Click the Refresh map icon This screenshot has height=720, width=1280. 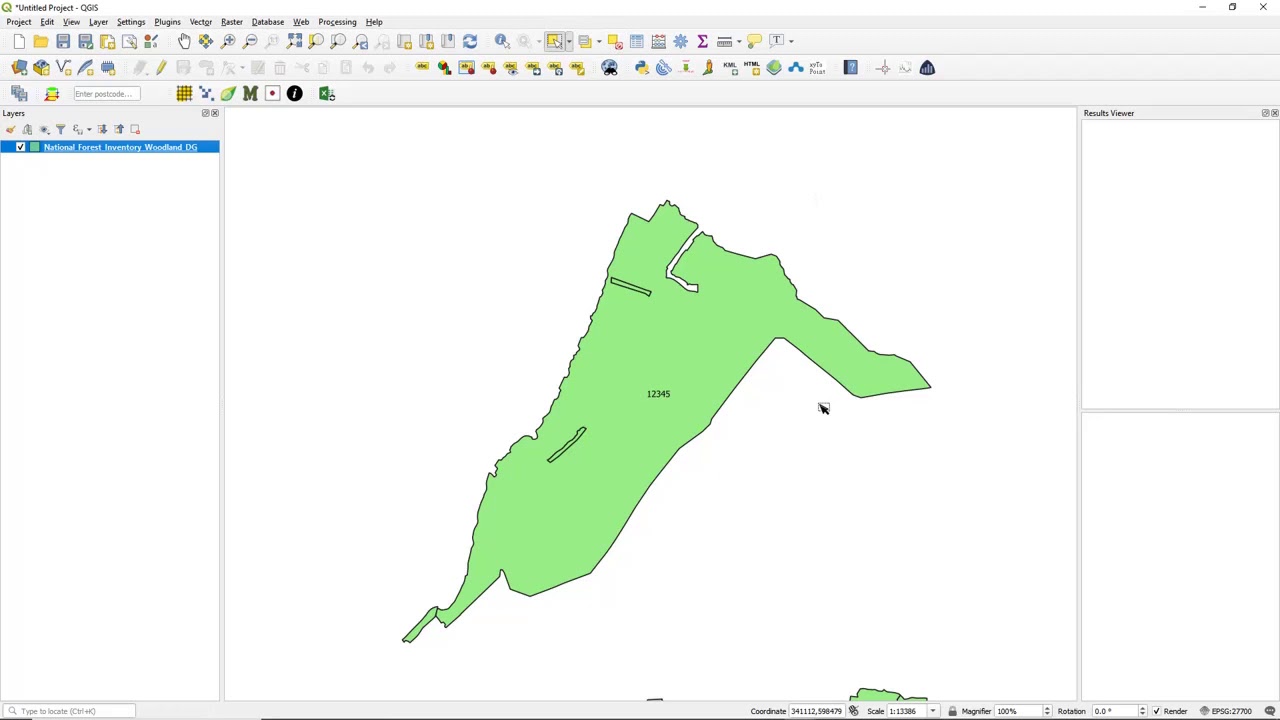pos(470,41)
